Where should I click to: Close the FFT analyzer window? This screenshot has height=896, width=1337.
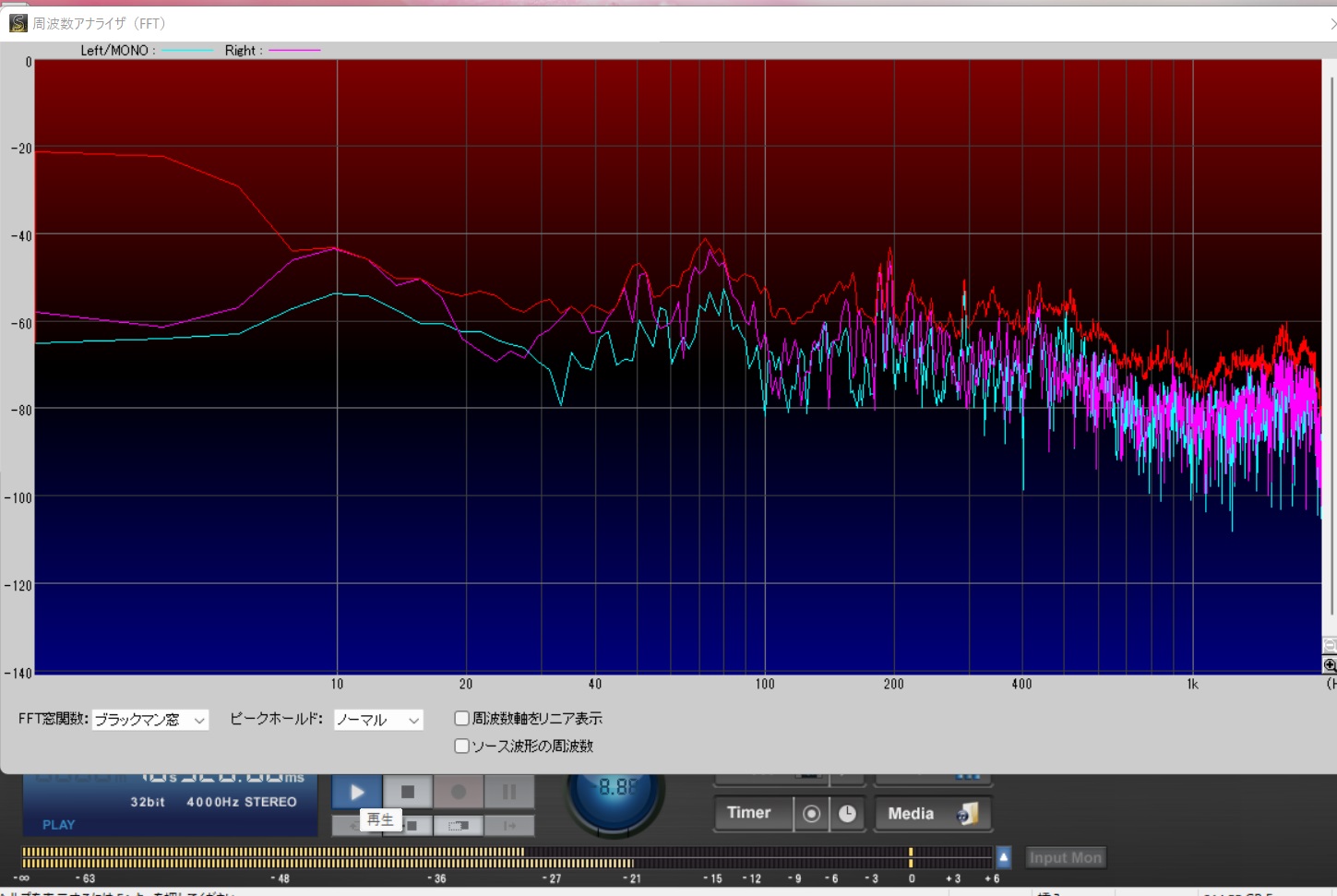click(x=1331, y=24)
